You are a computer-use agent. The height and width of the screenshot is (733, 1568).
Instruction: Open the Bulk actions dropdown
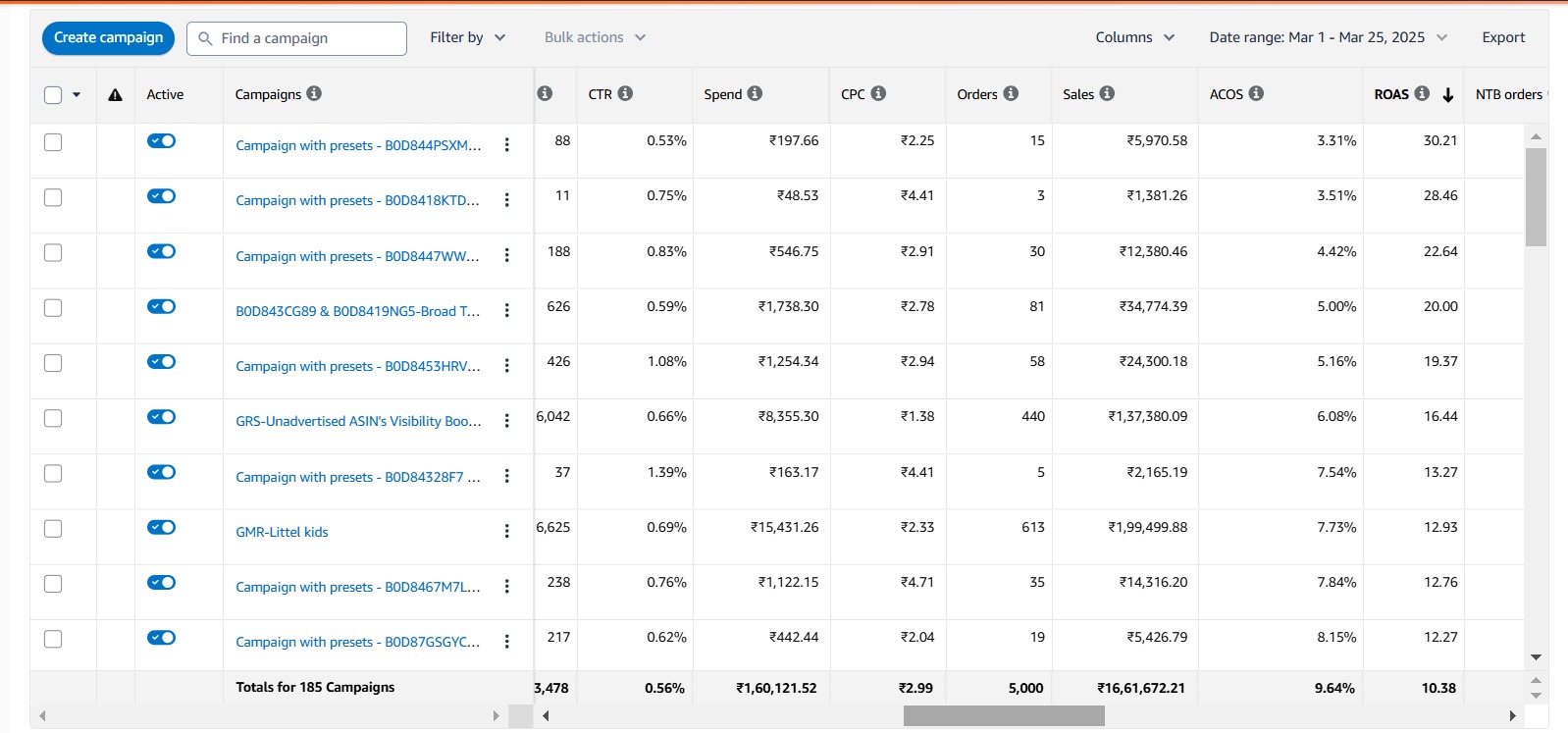pyautogui.click(x=596, y=37)
